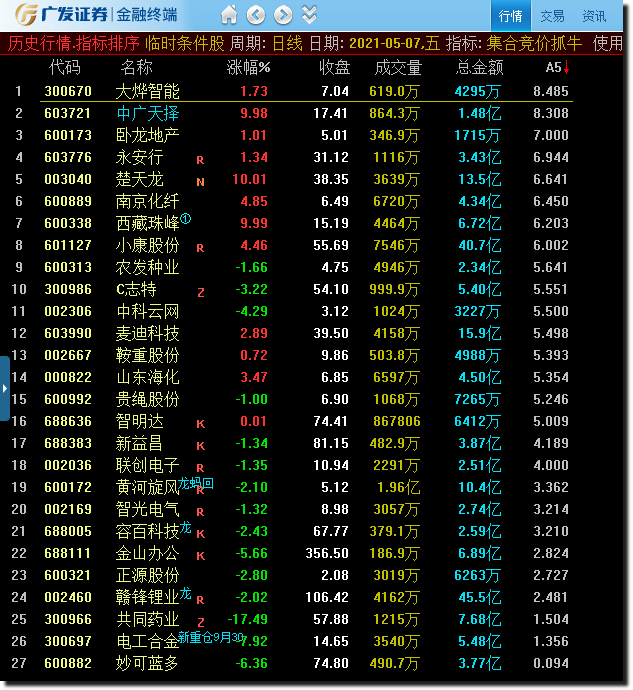This screenshot has height=690, width=633.
Task: Click the K marker next to 金山办公
Action: click(x=201, y=556)
